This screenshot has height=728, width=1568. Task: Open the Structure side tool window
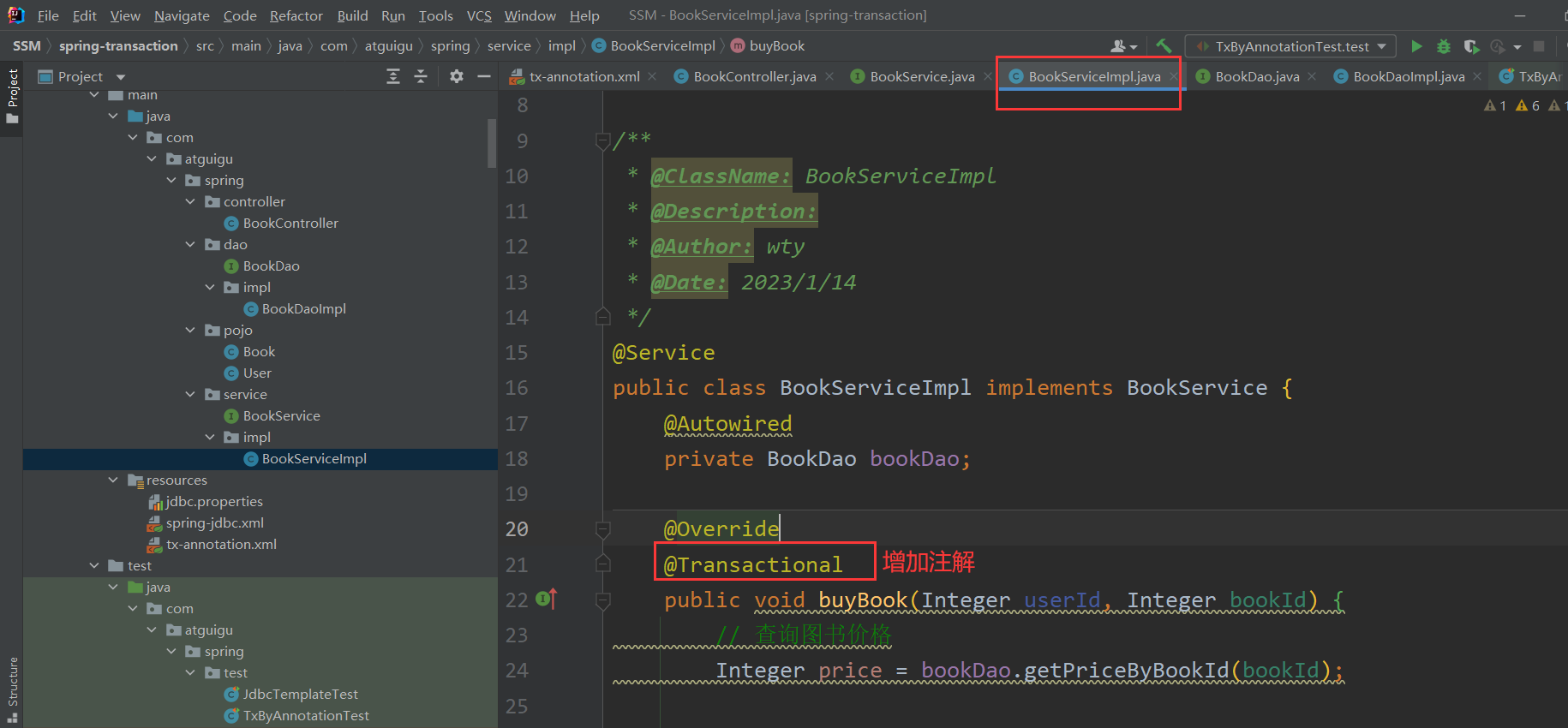pyautogui.click(x=13, y=689)
